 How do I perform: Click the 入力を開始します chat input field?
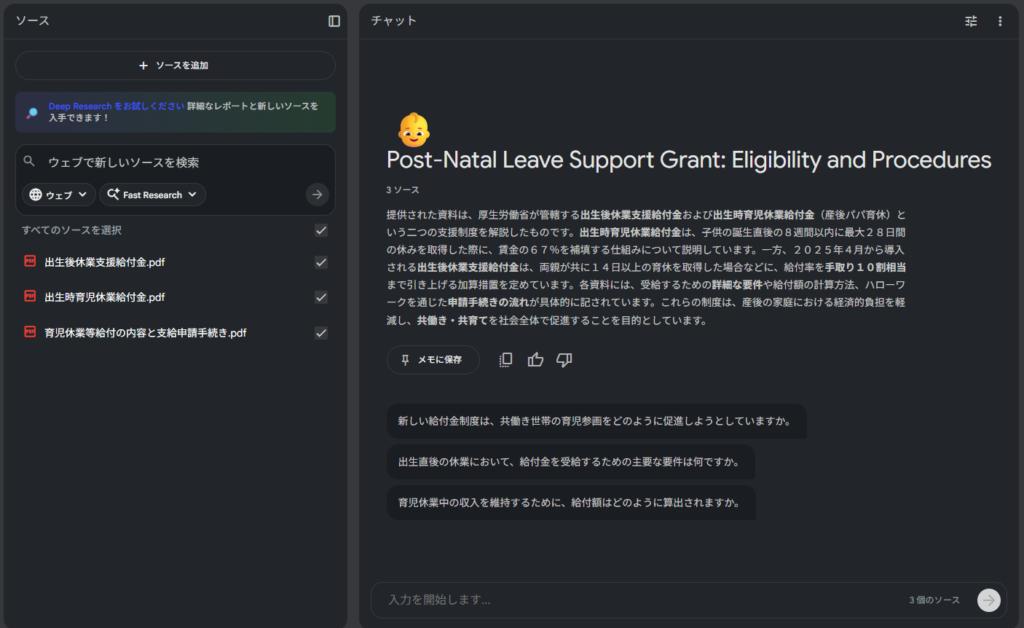coord(640,600)
